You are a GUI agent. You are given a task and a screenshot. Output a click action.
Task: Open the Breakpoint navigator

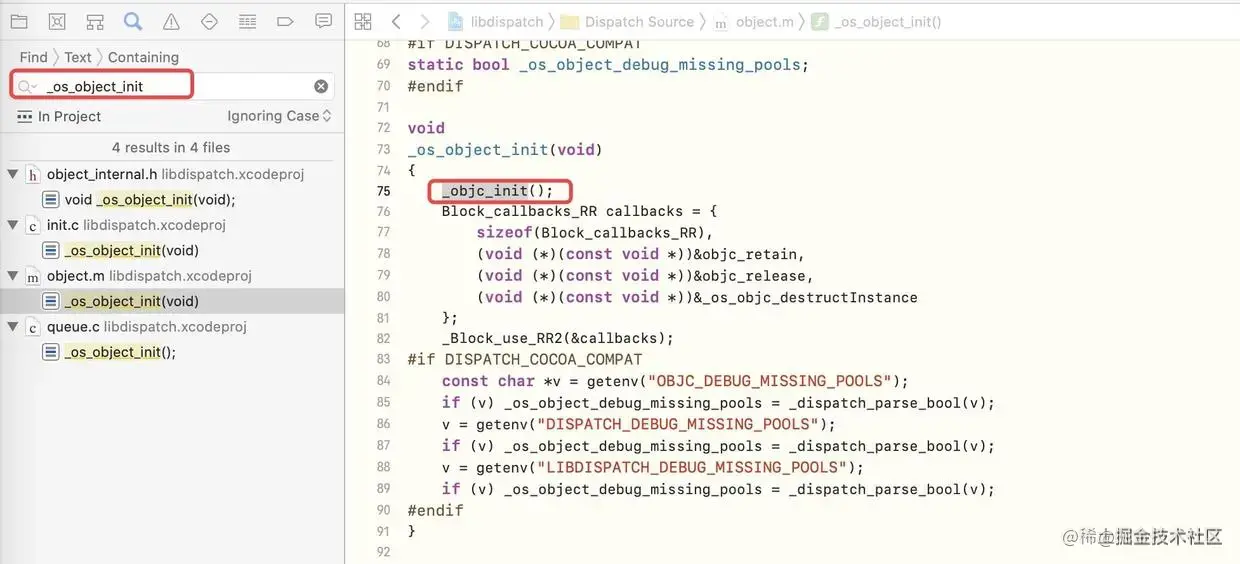coord(285,21)
